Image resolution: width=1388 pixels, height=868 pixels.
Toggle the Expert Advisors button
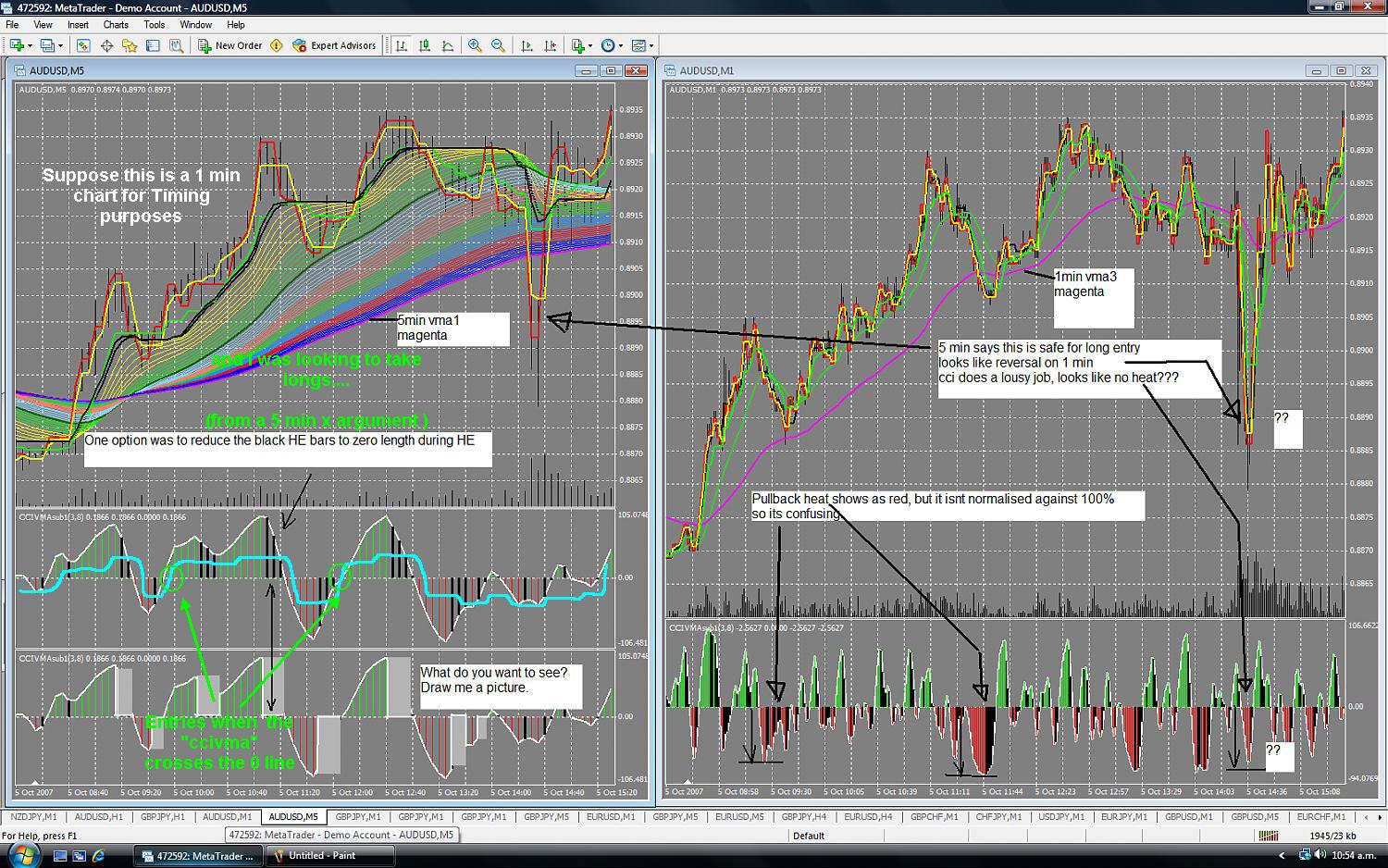pyautogui.click(x=334, y=45)
